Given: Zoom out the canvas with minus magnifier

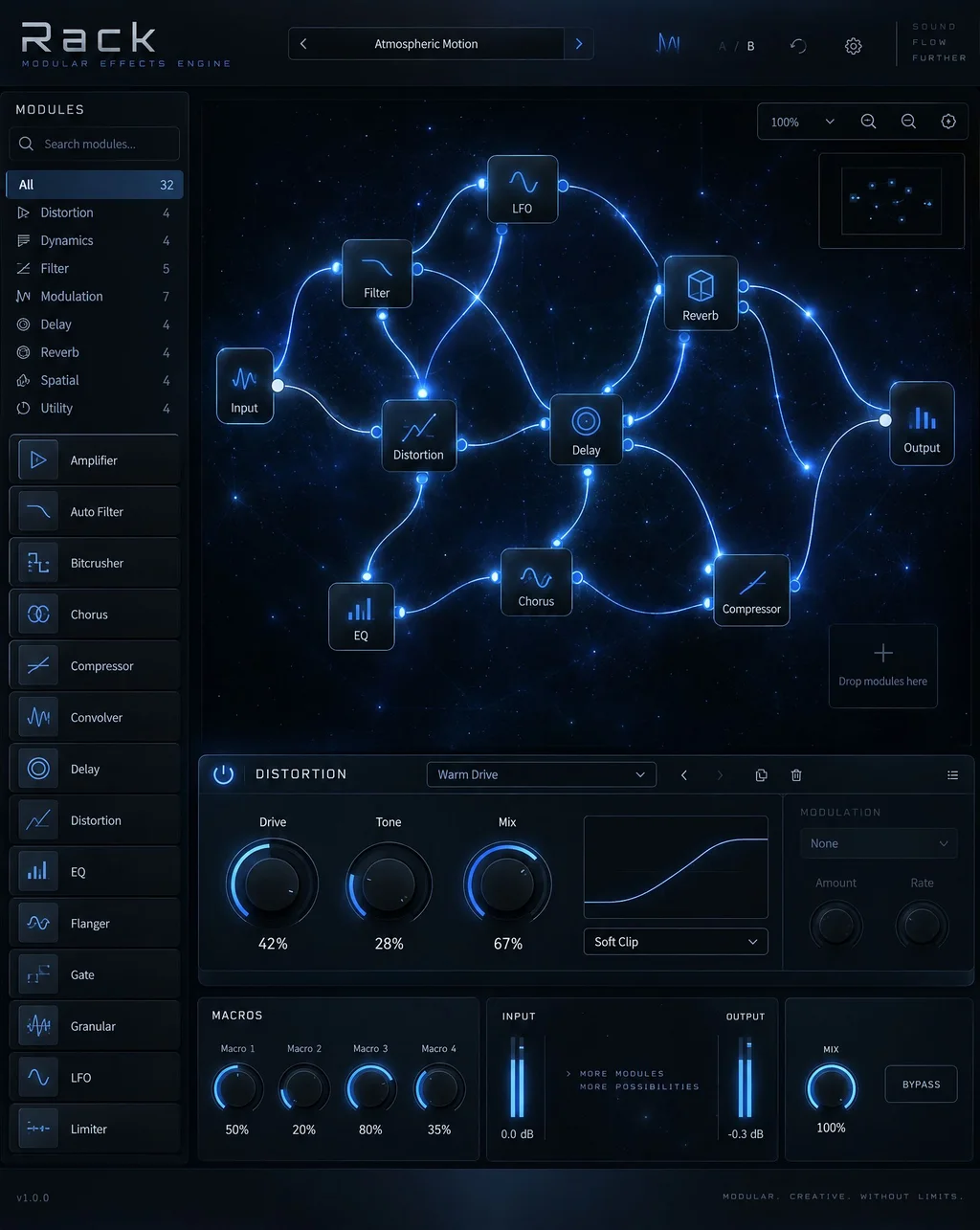Looking at the screenshot, I should click(908, 122).
